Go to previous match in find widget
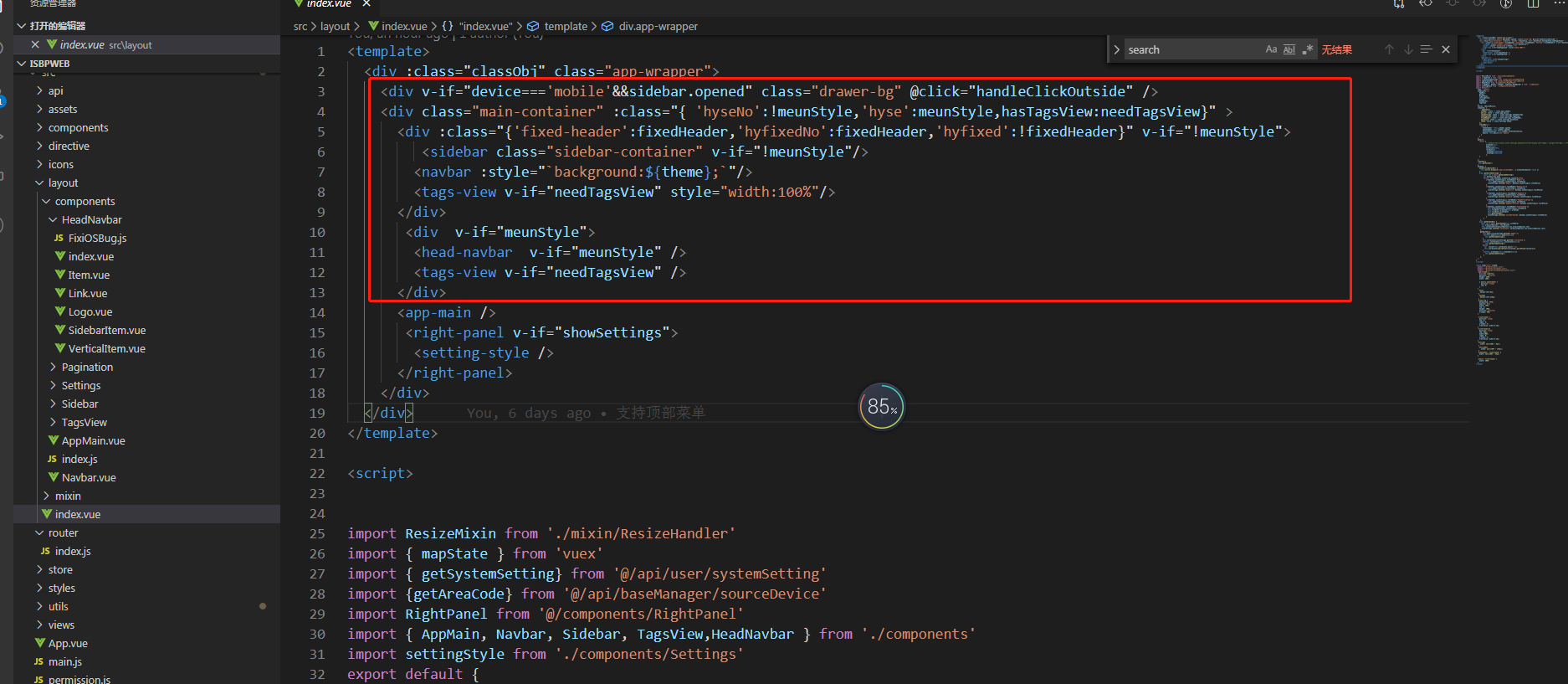Screen dimensions: 1568x684 (x=1389, y=49)
